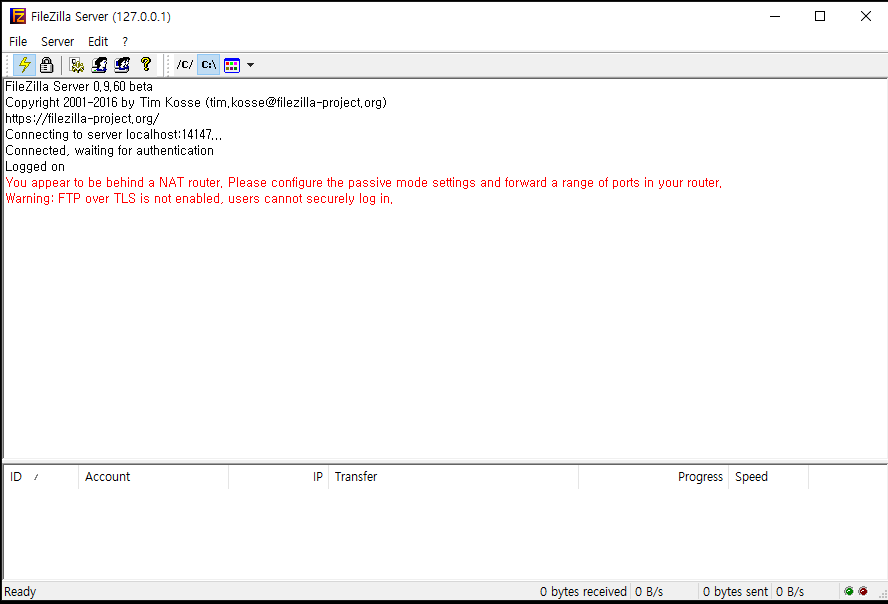Switch path display to /C/ format
Image resolution: width=888 pixels, height=604 pixels.
tap(185, 65)
